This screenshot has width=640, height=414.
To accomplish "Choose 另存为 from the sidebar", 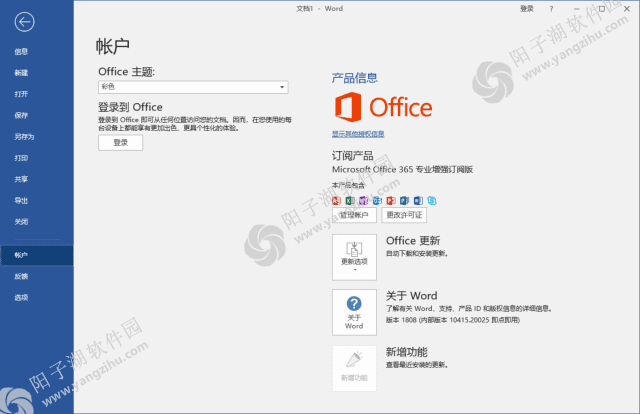I will [24, 136].
